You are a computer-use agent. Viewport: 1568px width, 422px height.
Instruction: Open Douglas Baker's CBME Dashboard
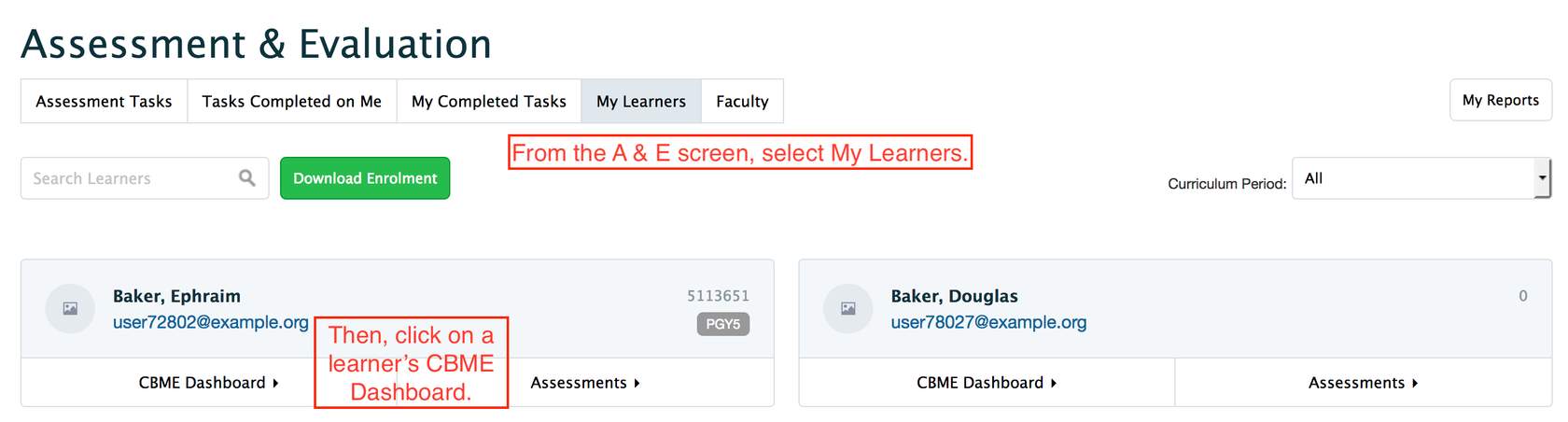pos(986,383)
